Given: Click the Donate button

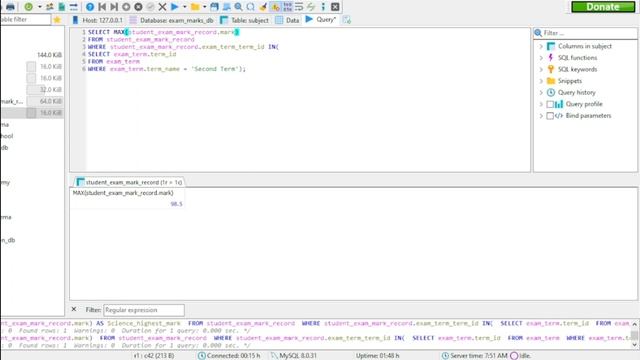Looking at the screenshot, I should (603, 7).
